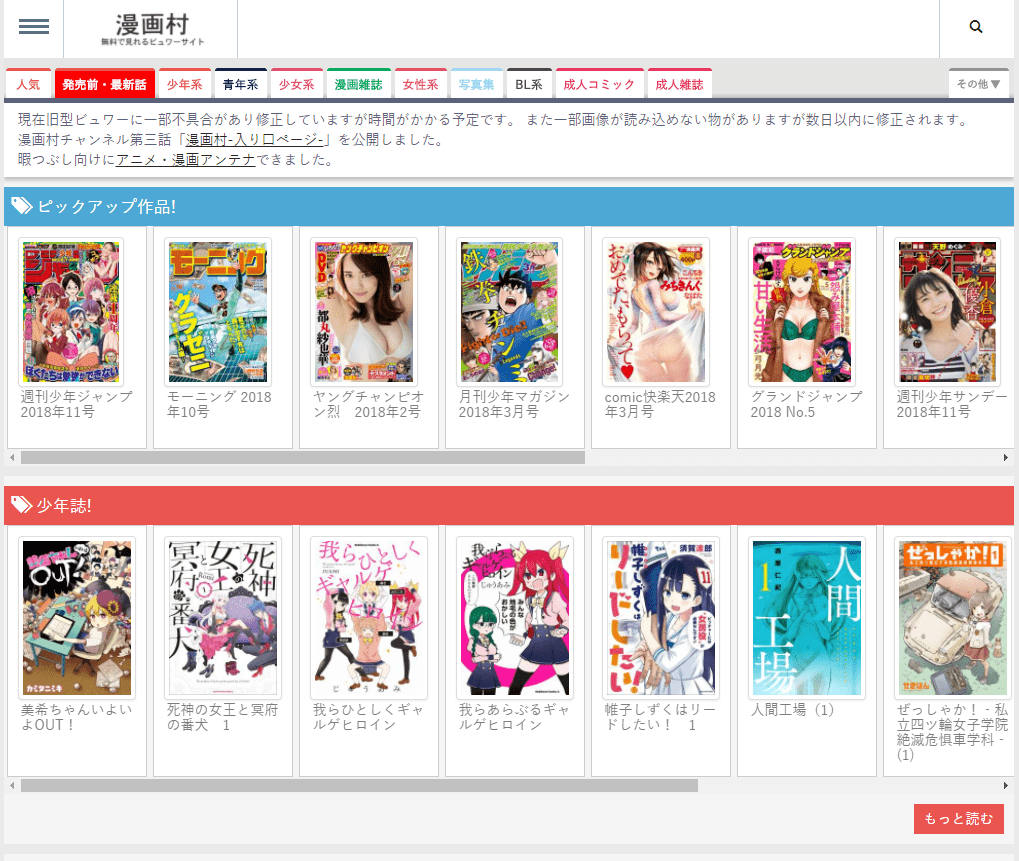This screenshot has height=861, width=1019.
Task: Click title text モーニング 2018年10号
Action: 219,404
